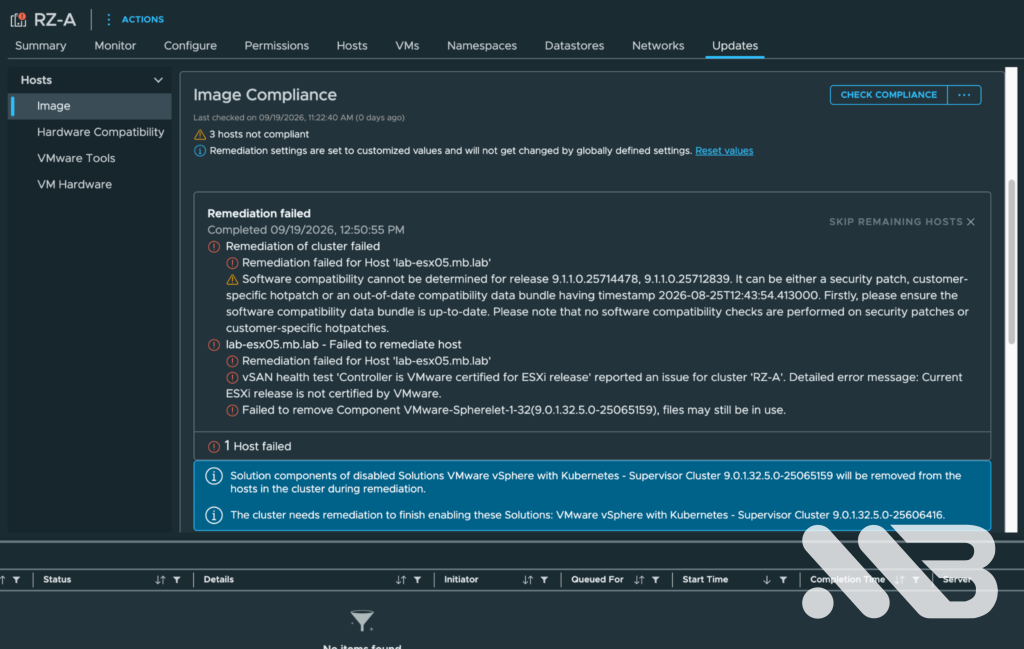Open Hardware Compatibility in sidebar
1024x649 pixels.
click(101, 133)
